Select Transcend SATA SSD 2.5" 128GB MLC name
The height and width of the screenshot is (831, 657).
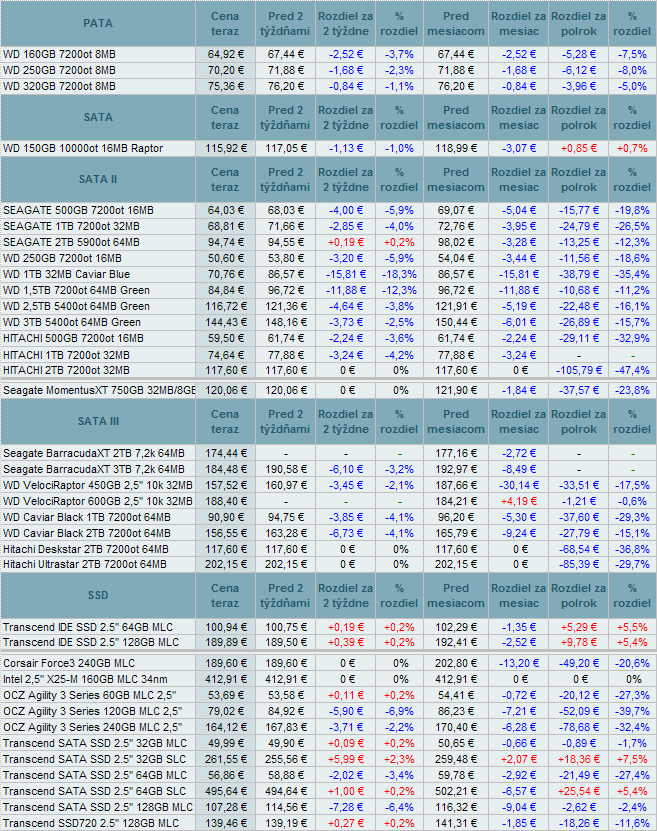click(x=98, y=807)
